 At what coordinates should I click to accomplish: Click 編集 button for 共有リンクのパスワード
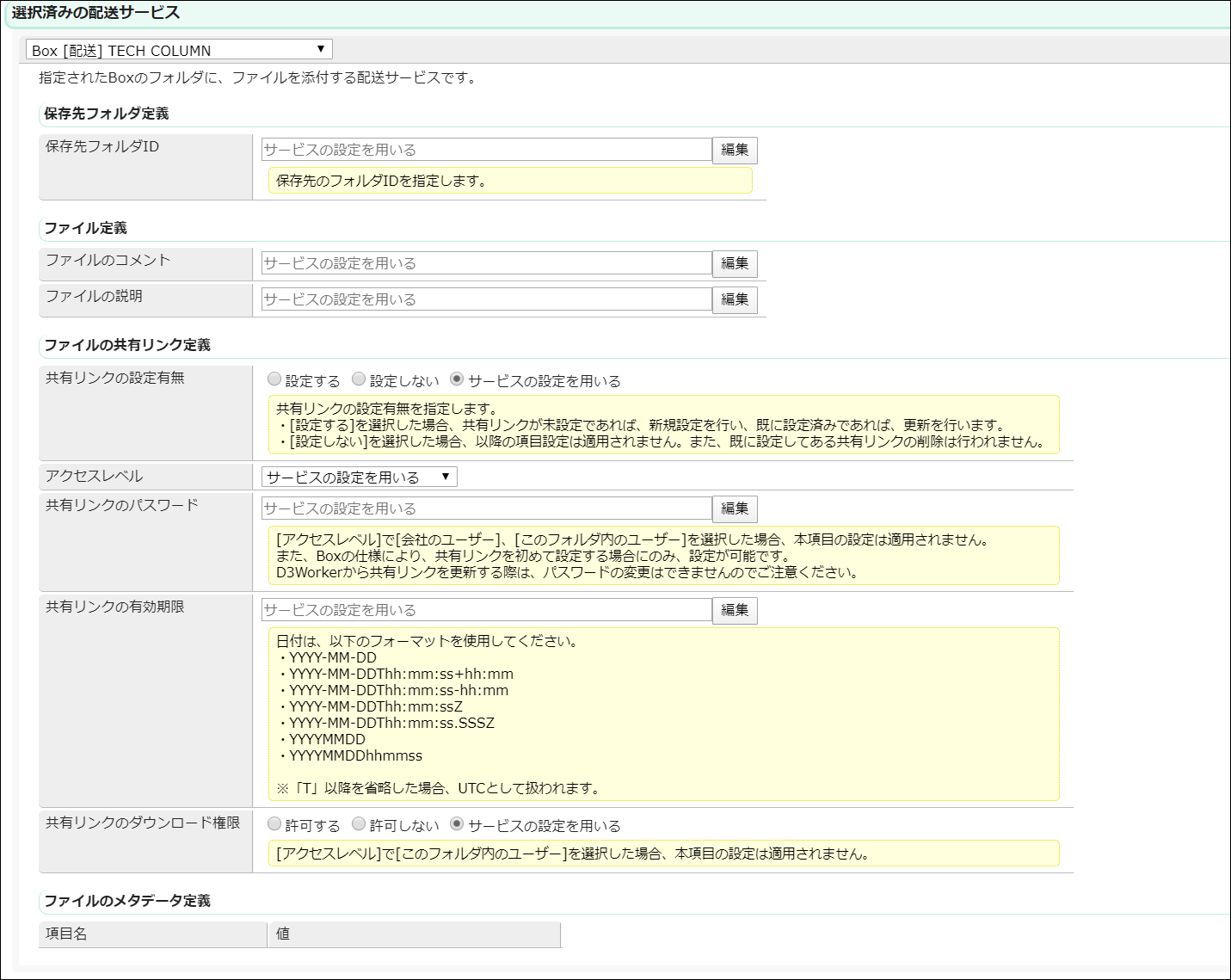coord(735,508)
